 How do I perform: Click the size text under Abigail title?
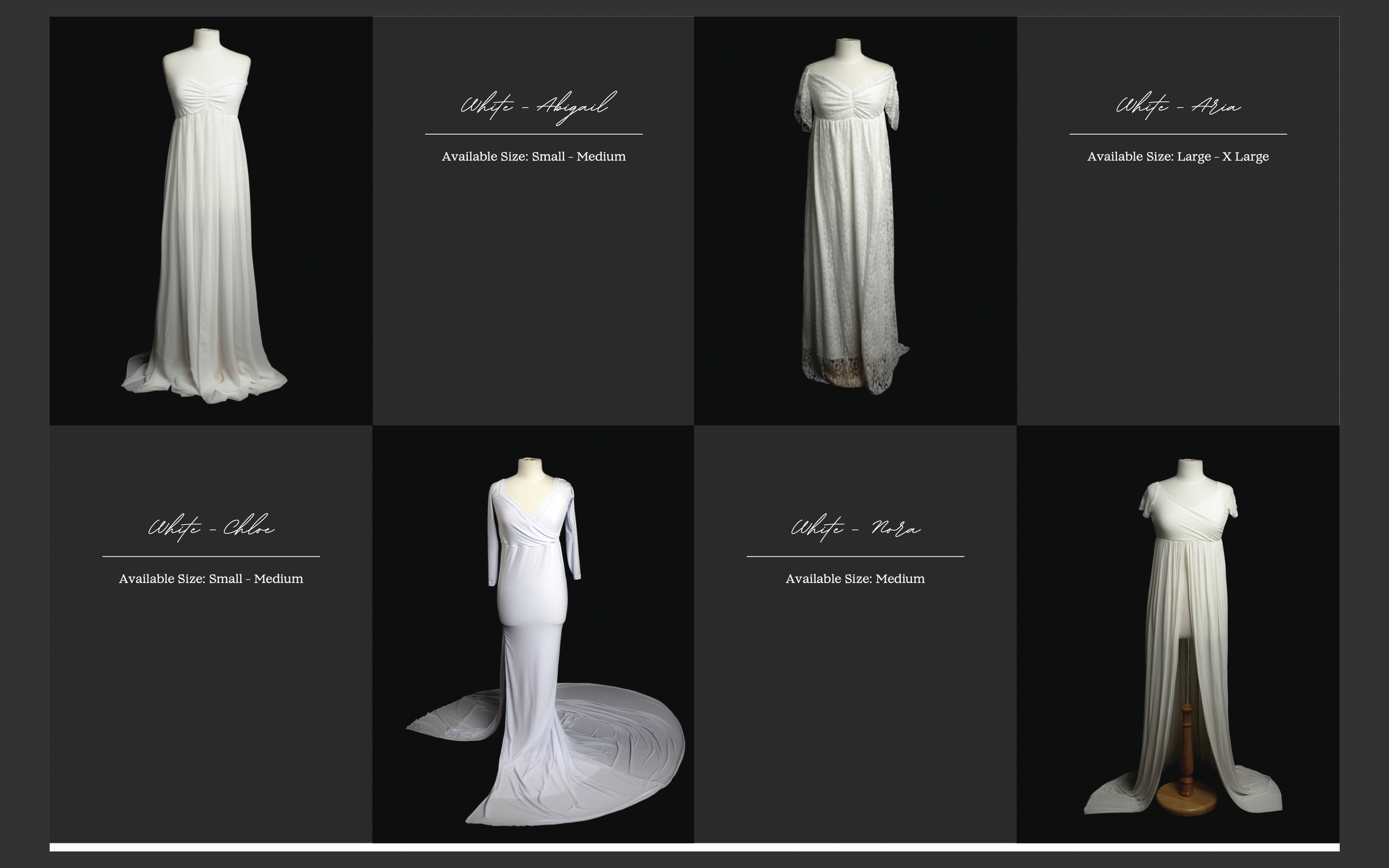tap(533, 157)
